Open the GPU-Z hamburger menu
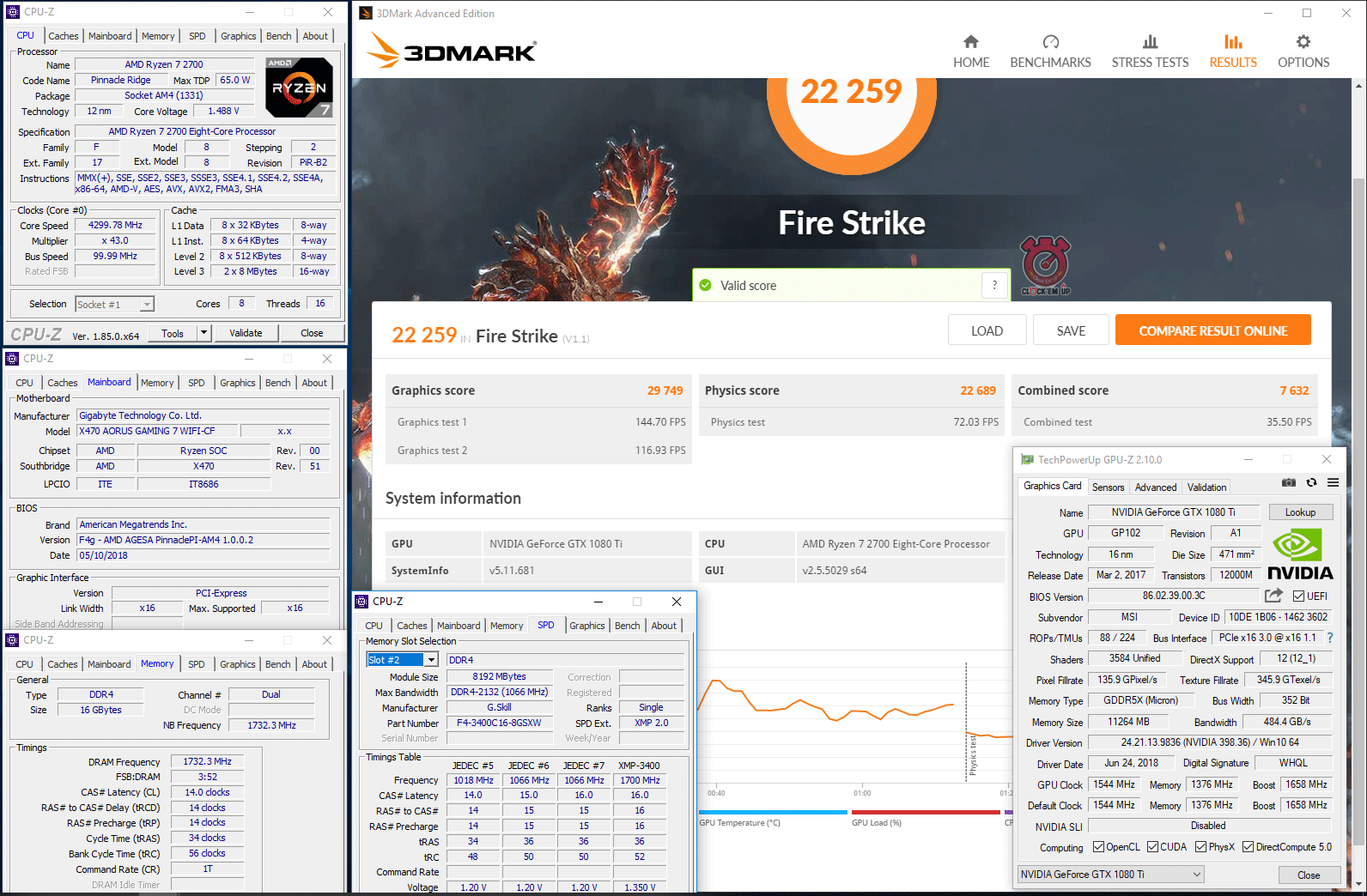1367x896 pixels. coord(1333,483)
